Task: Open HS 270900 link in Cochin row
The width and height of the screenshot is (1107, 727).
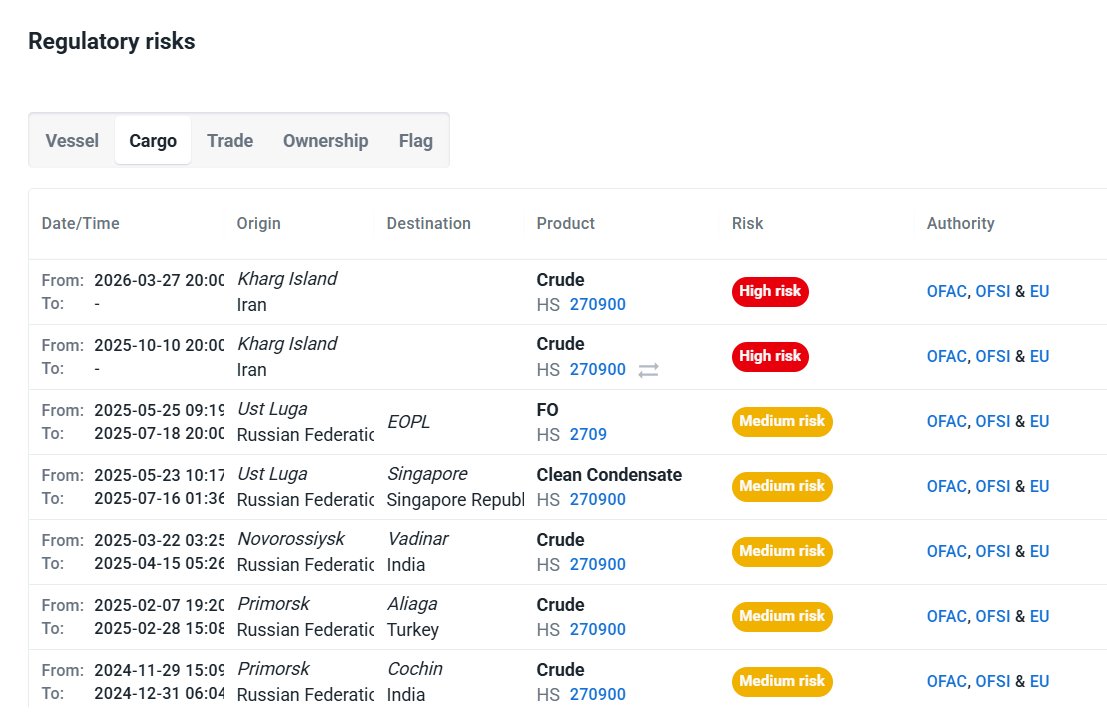Action: coord(598,694)
